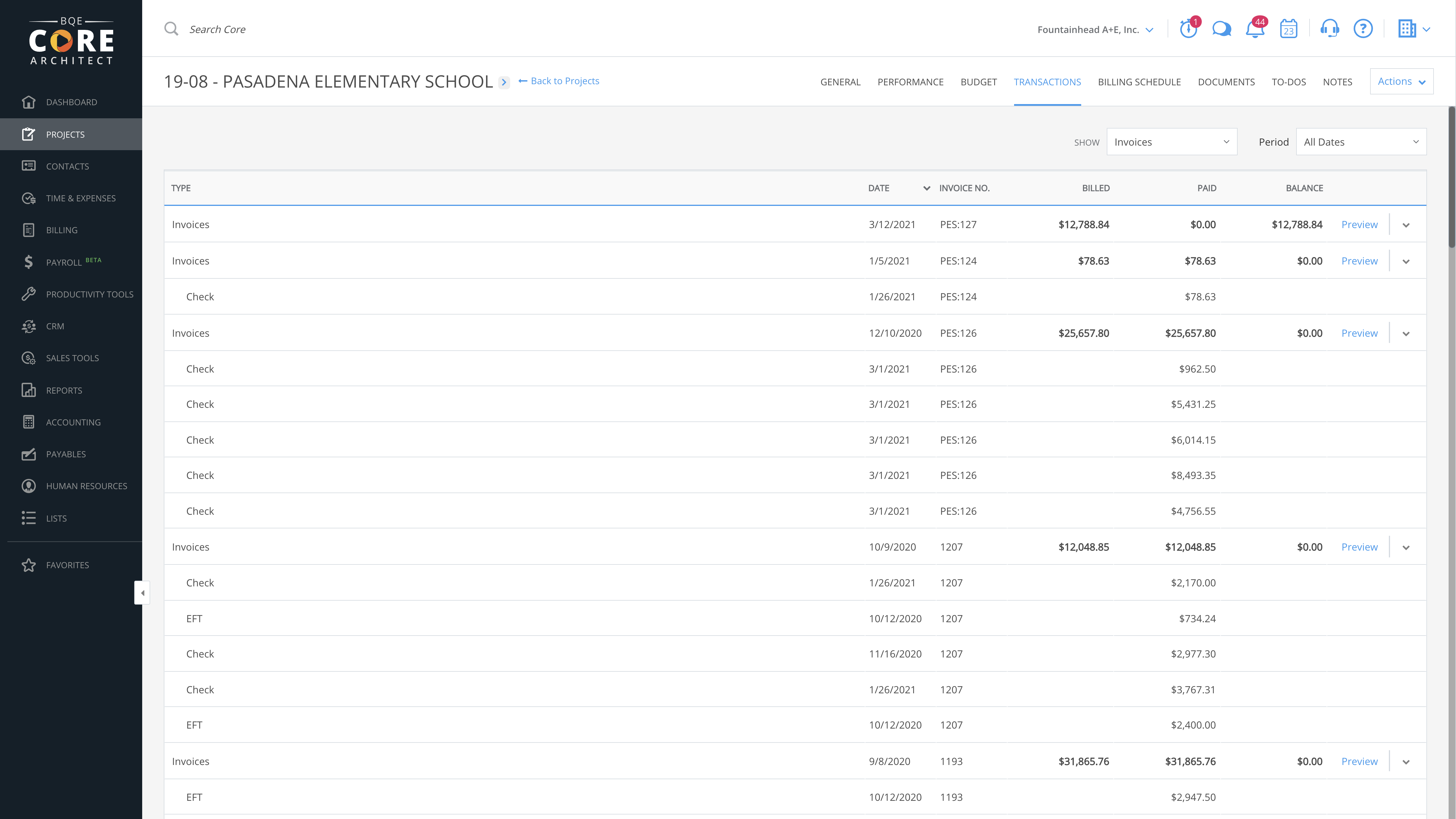Click the search magnifier icon
The height and width of the screenshot is (819, 1456).
[171, 29]
